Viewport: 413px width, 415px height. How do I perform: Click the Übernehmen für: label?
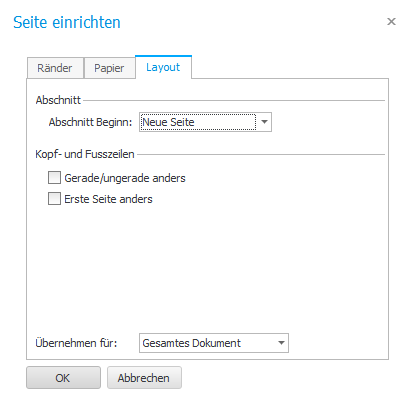pos(76,343)
